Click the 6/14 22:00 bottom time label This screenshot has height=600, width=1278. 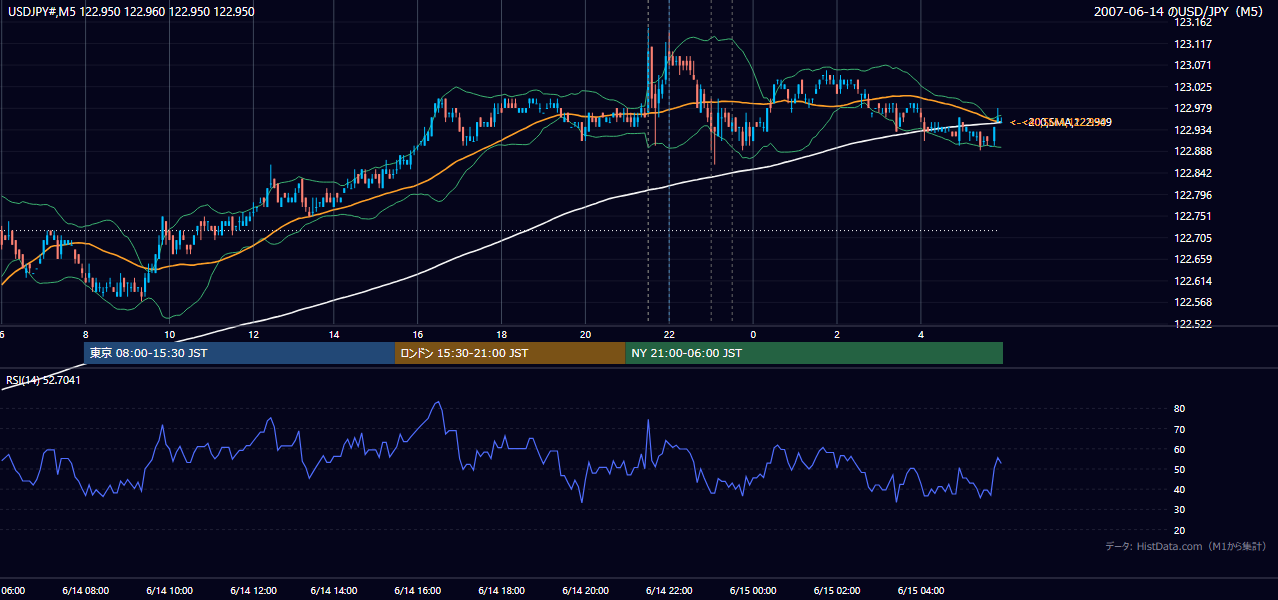pyautogui.click(x=669, y=591)
